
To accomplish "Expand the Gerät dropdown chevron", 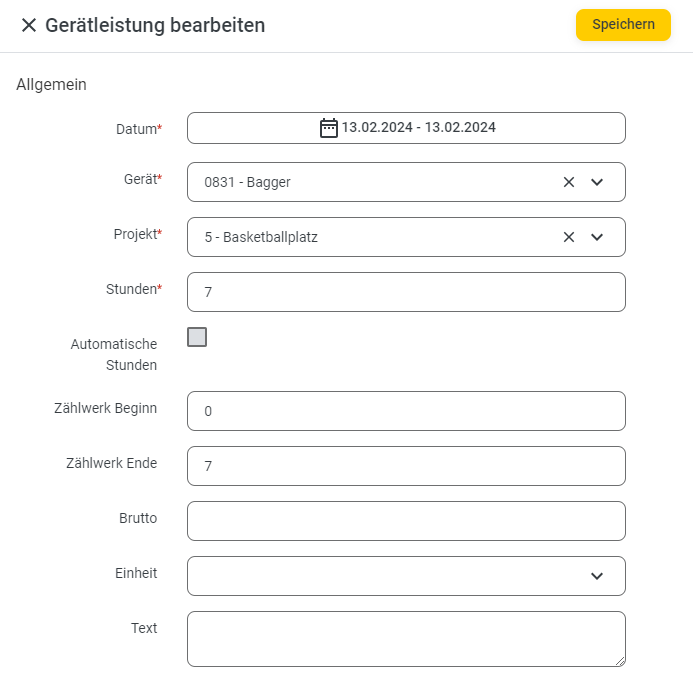I will (x=597, y=182).
